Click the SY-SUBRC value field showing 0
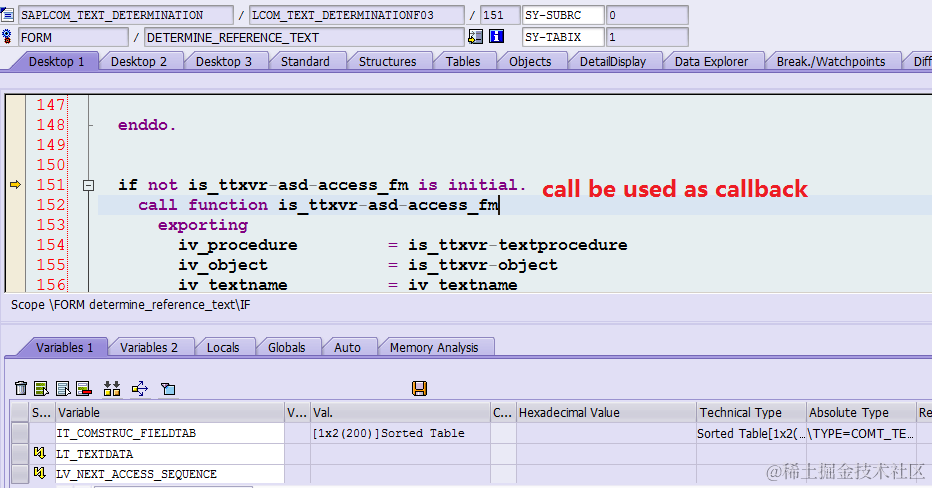932x488 pixels. [647, 15]
